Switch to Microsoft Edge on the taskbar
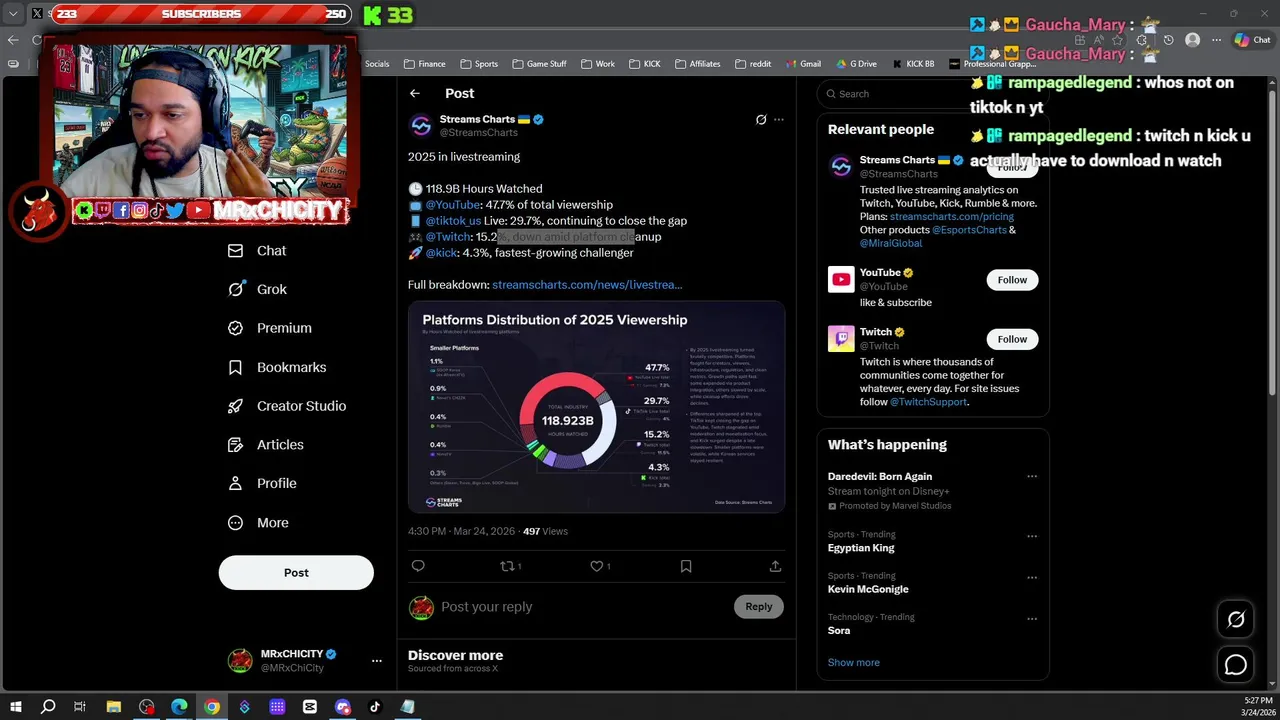Viewport: 1280px width, 720px height. tap(179, 707)
